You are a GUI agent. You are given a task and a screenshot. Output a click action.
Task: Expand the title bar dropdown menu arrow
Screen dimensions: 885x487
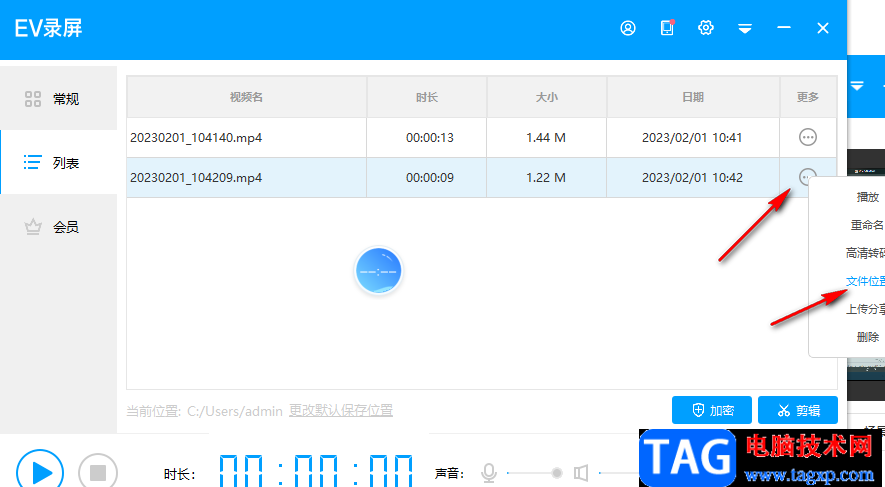(745, 28)
